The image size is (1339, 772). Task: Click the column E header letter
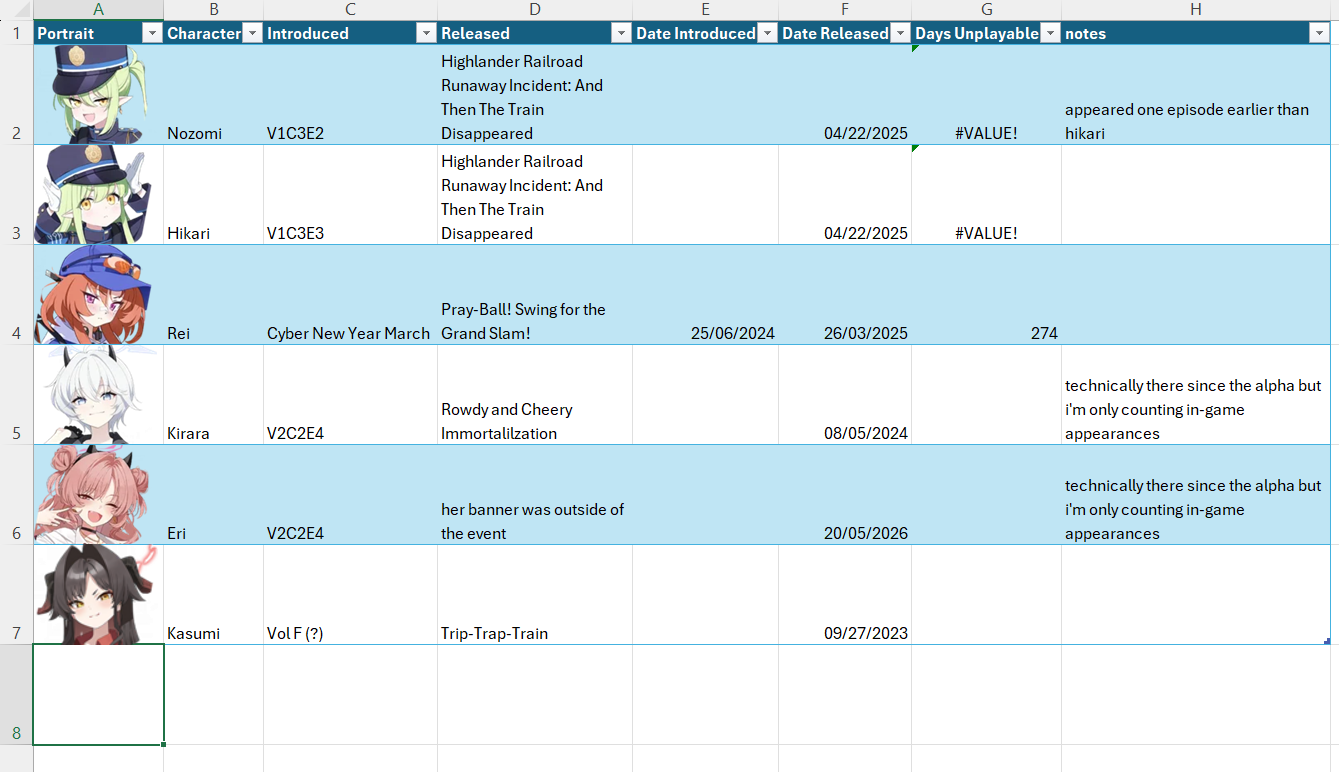pyautogui.click(x=705, y=9)
